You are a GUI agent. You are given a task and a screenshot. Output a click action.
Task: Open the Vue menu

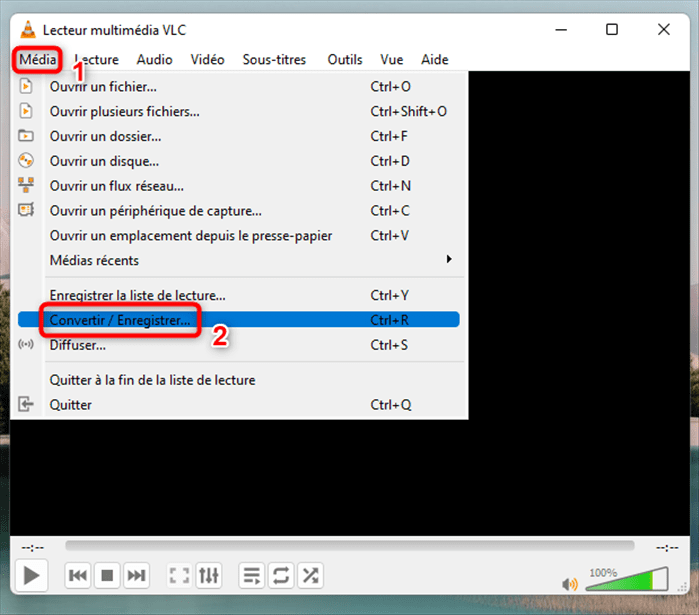pyautogui.click(x=391, y=59)
